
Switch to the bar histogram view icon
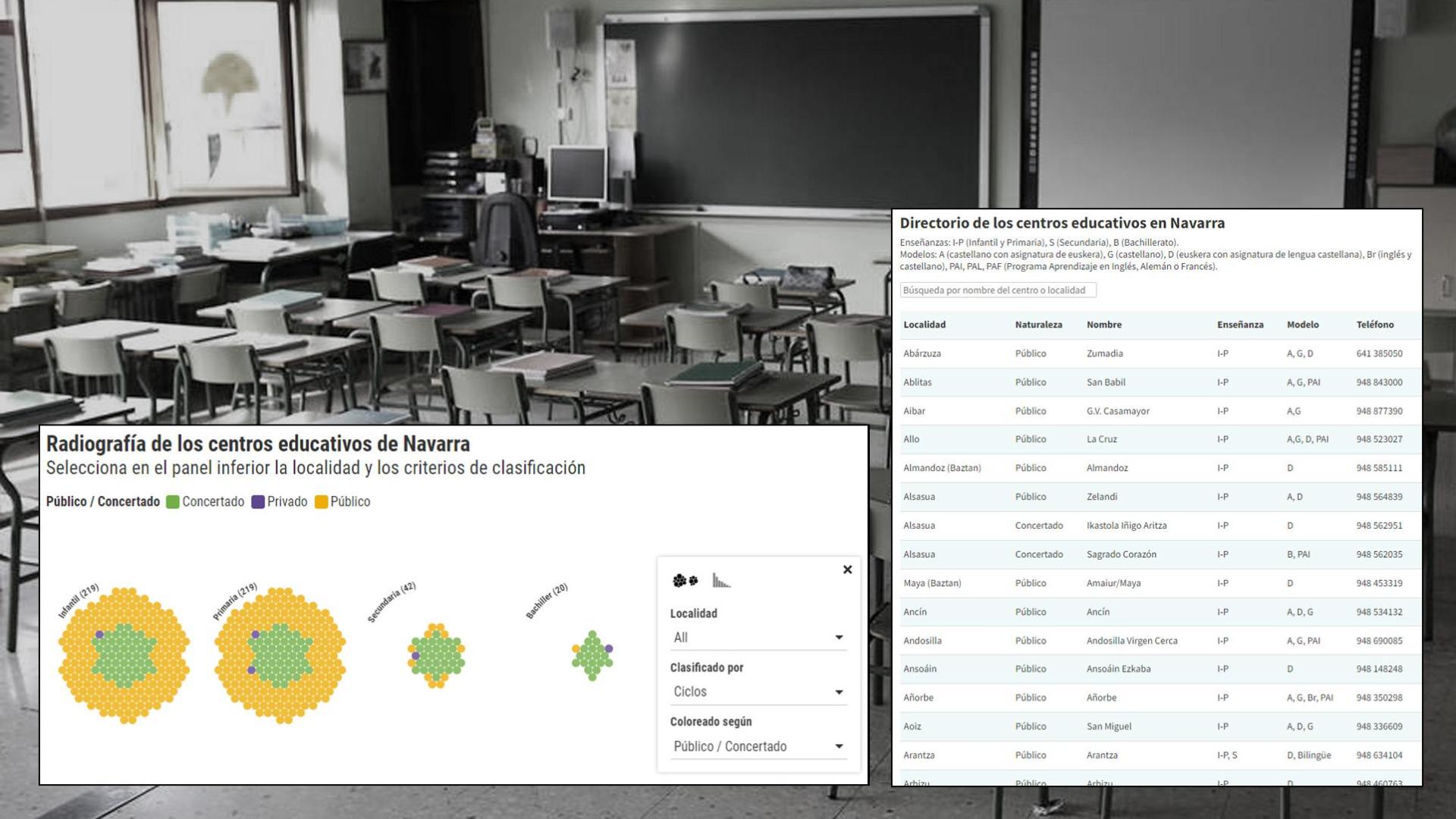721,581
